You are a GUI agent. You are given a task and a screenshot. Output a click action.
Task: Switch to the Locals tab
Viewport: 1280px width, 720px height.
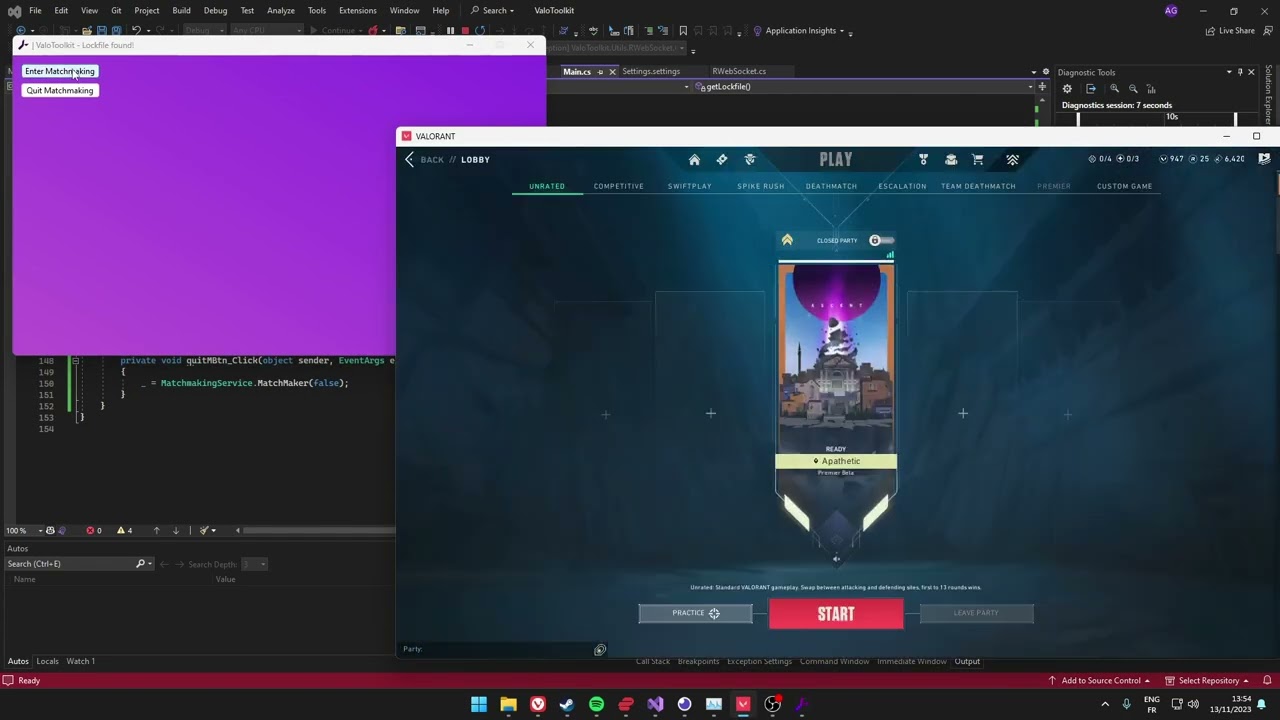click(x=47, y=661)
